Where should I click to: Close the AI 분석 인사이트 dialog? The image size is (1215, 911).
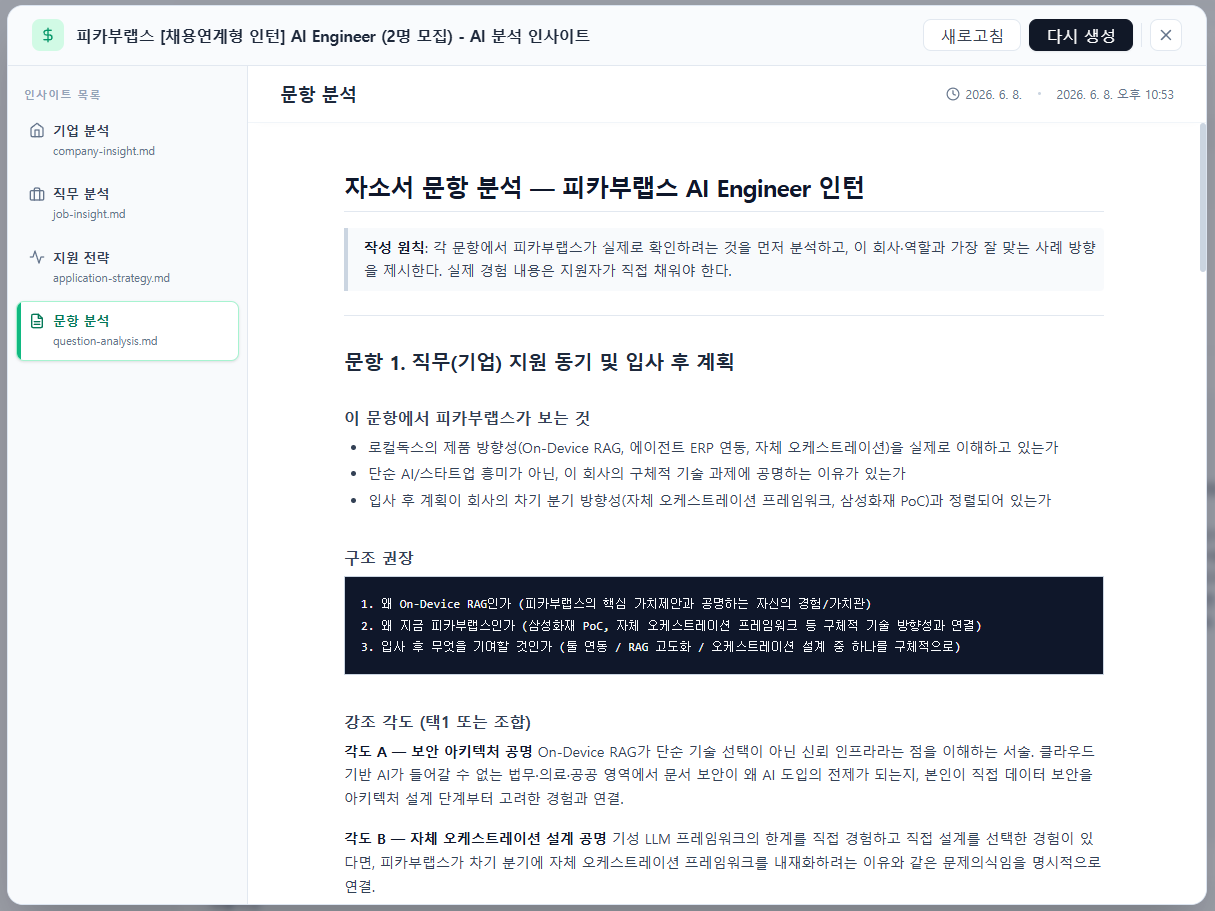tap(1166, 35)
